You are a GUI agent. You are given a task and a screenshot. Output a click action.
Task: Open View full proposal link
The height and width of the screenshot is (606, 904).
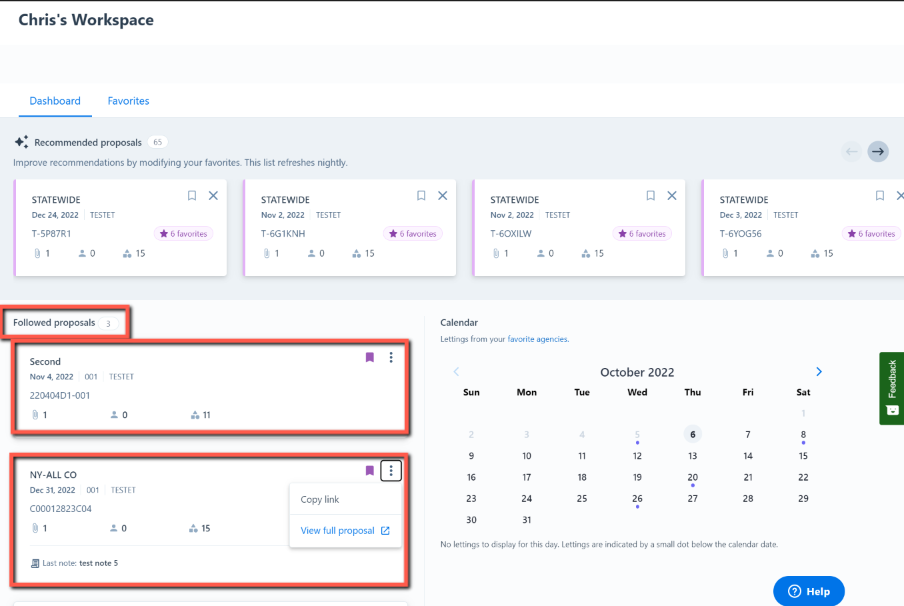[344, 531]
